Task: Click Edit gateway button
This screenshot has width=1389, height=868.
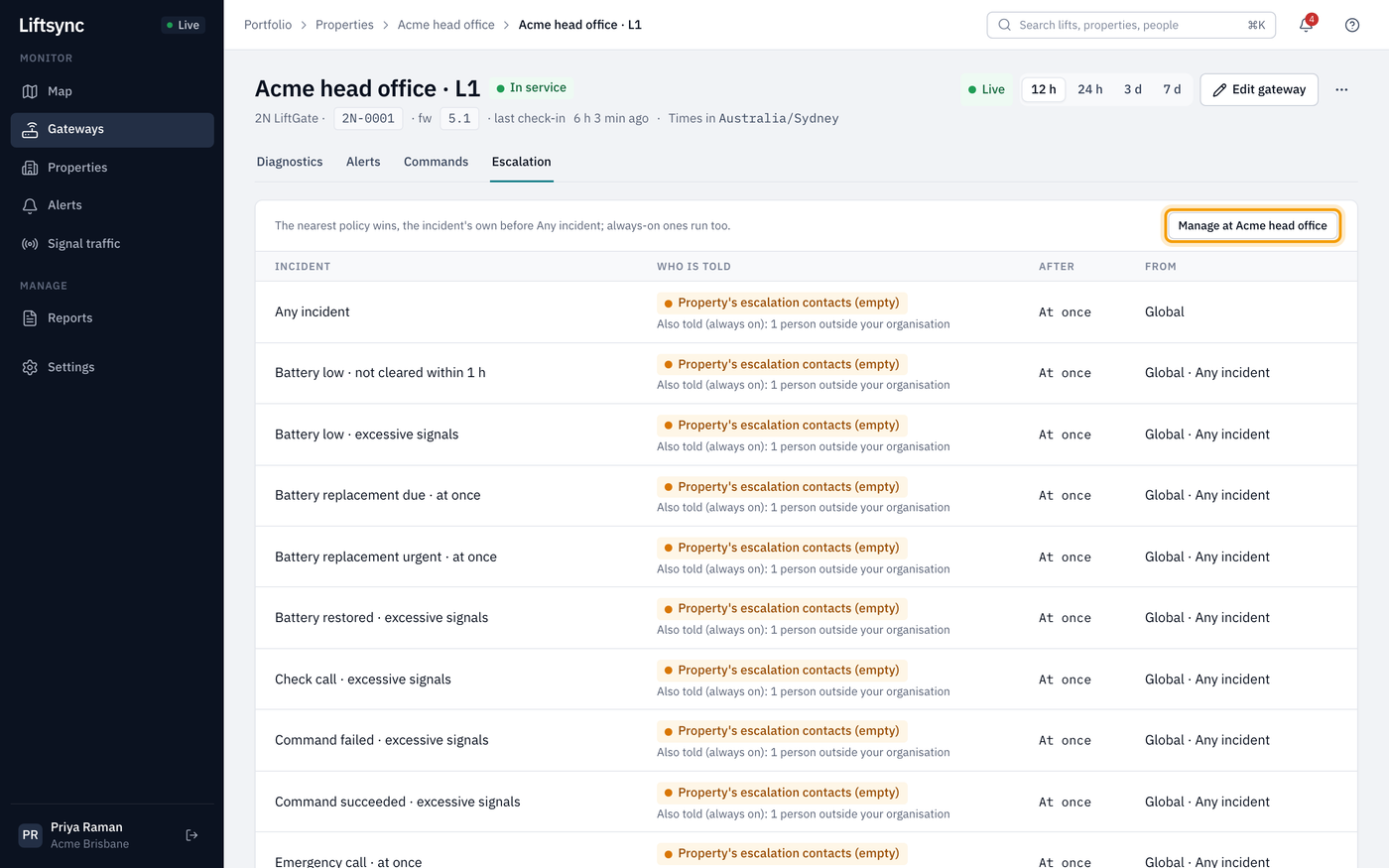Action: [x=1259, y=89]
